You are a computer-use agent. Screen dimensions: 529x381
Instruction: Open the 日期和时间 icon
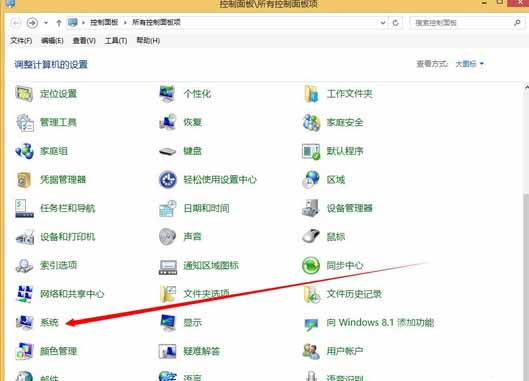[x=167, y=208]
